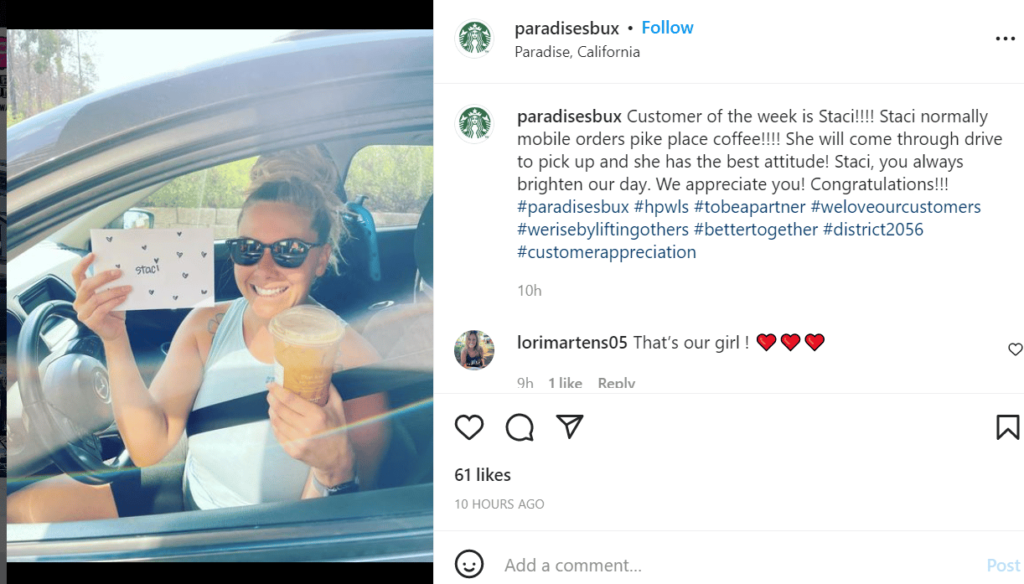Share post via paper plane icon

pos(569,427)
